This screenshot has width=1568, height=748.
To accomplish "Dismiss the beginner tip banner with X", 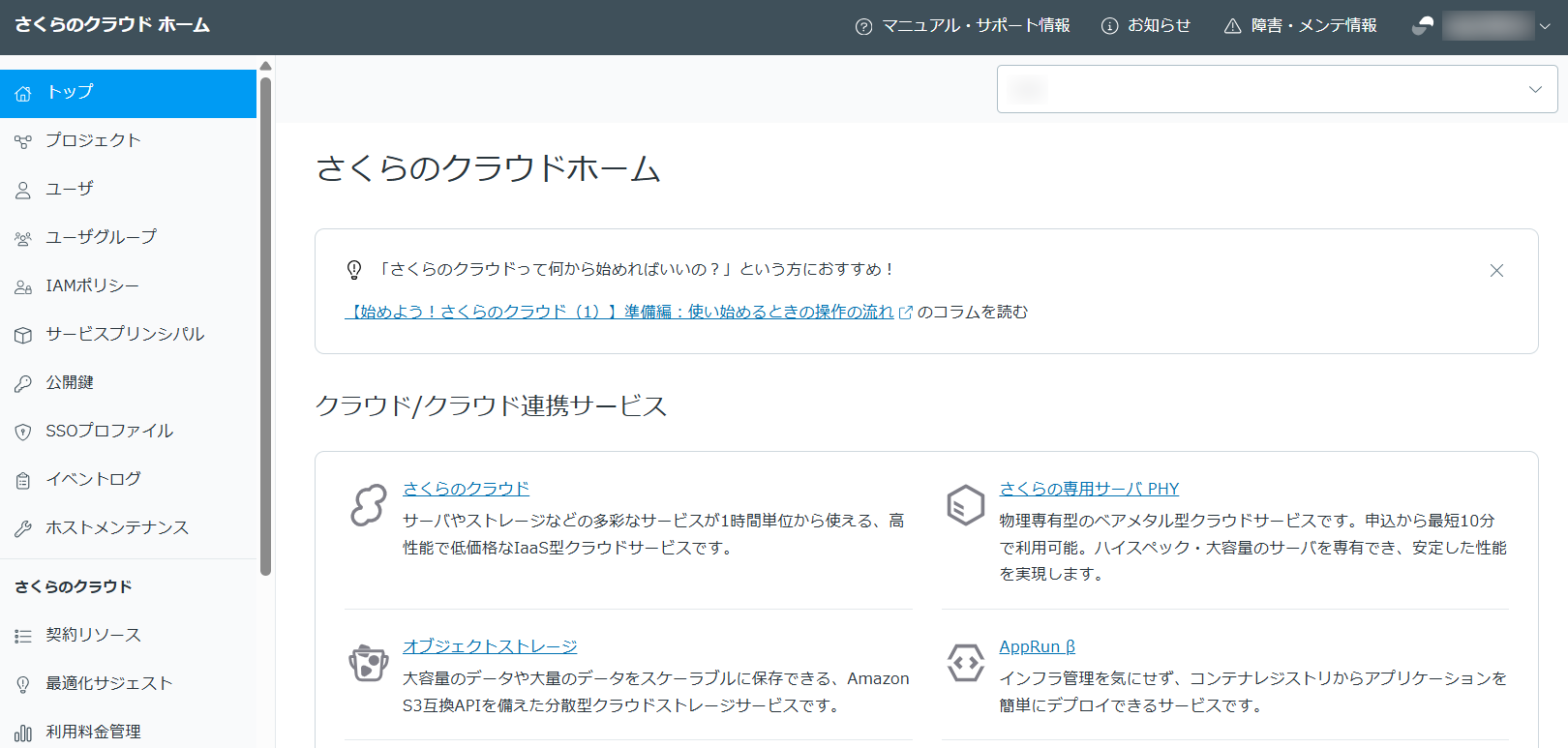I will tap(1496, 271).
